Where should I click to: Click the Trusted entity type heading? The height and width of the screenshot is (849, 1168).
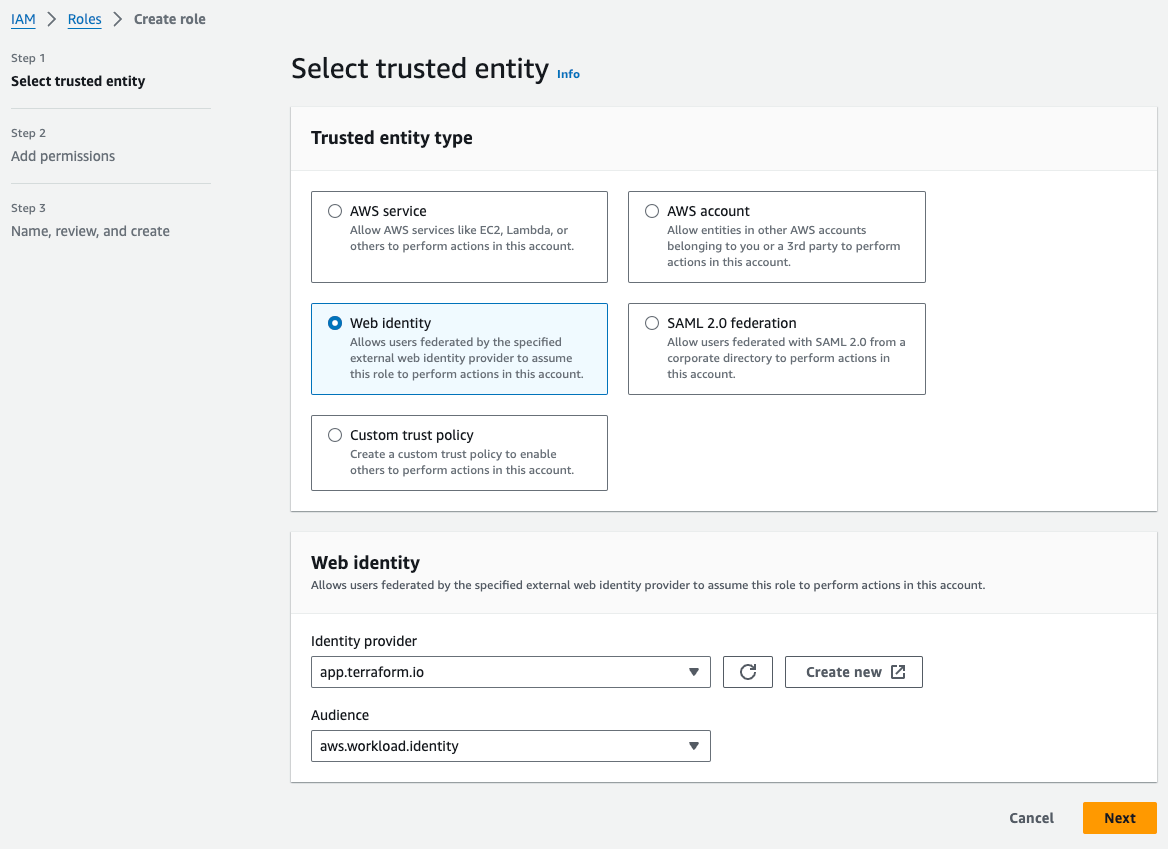coord(392,138)
